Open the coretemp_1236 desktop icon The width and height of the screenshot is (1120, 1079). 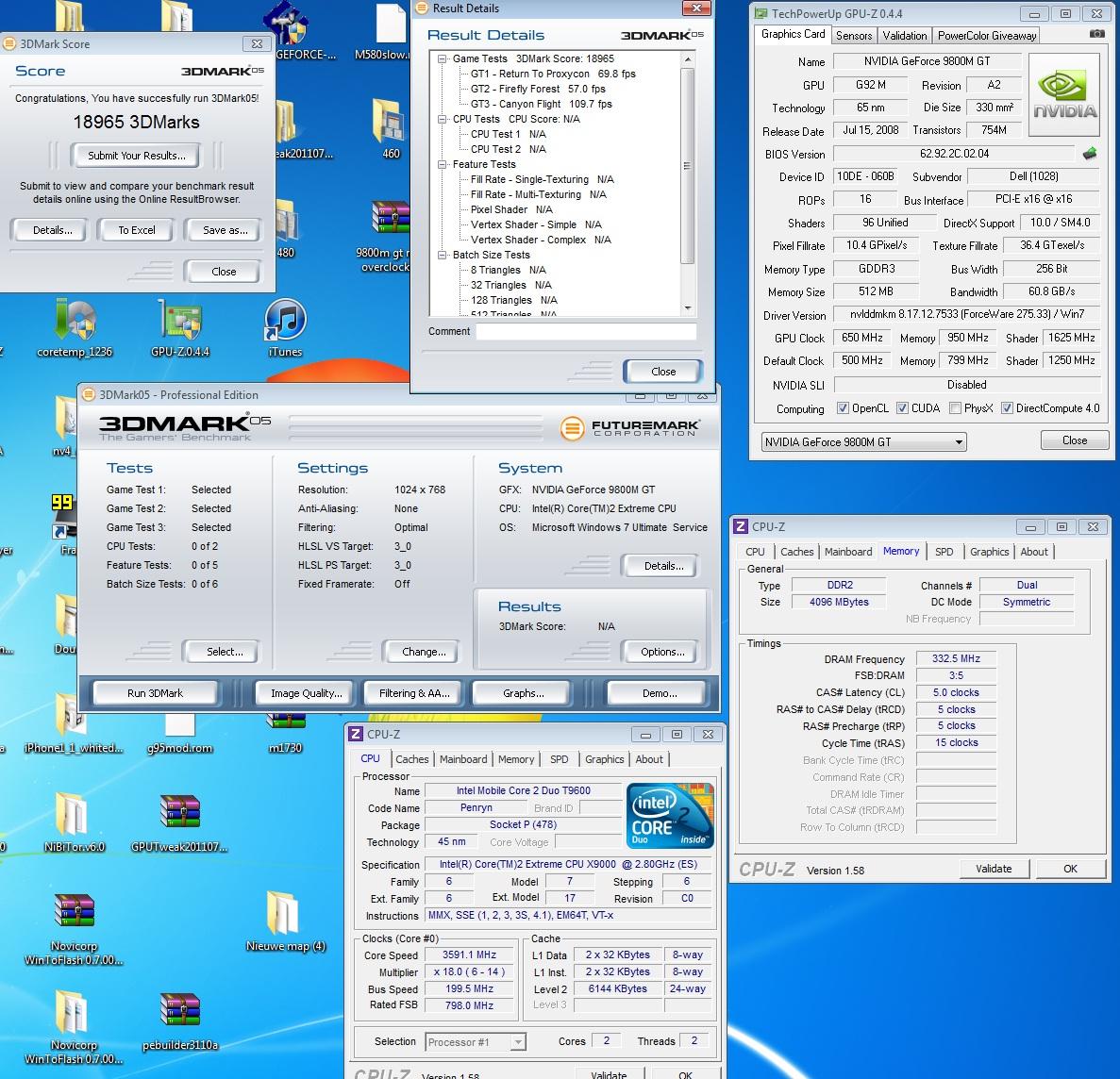pyautogui.click(x=75, y=328)
